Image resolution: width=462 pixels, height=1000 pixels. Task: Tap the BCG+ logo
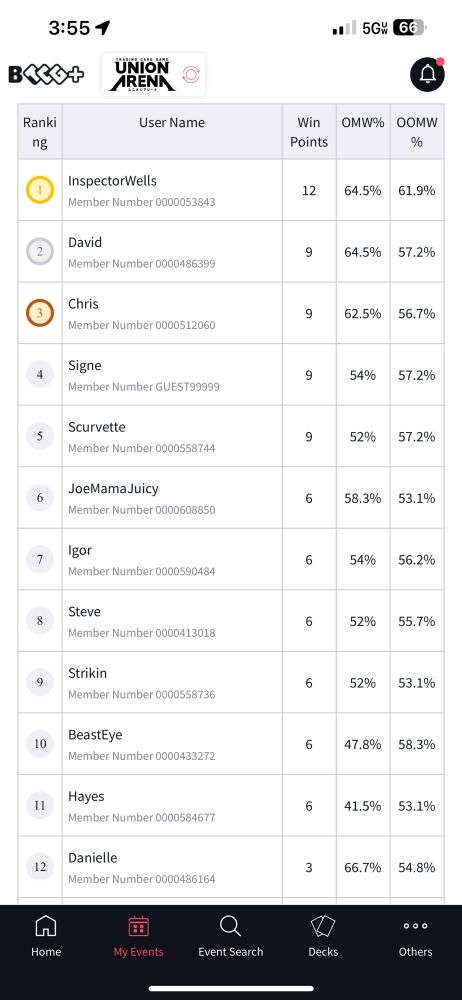(46, 75)
